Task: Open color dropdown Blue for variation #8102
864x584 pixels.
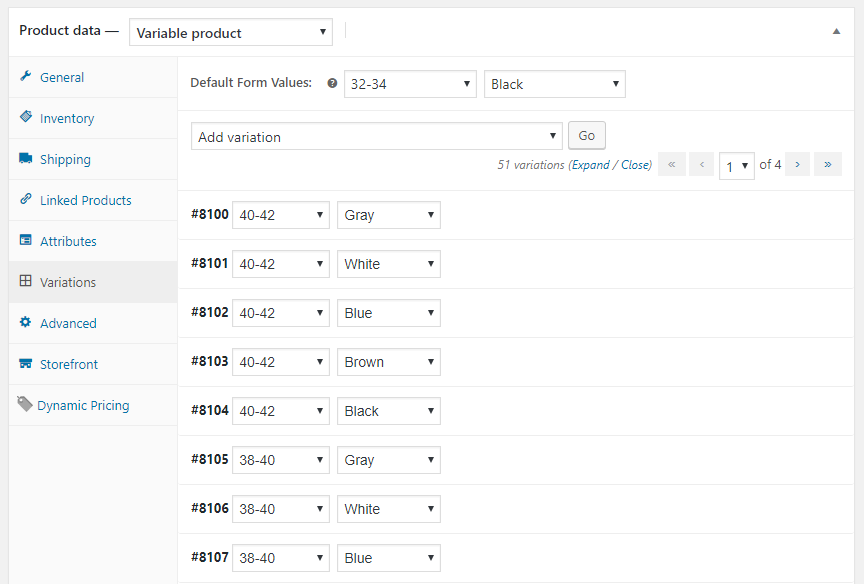Action: [x=388, y=313]
